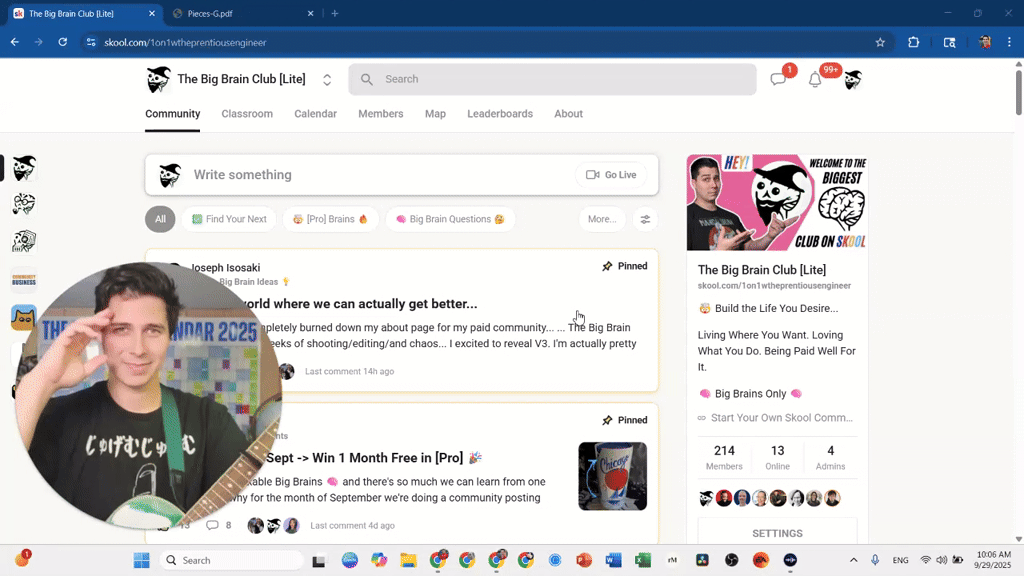Screen dimensions: 1024x576
Task: Click the taskbar Search box
Action: tap(232, 560)
